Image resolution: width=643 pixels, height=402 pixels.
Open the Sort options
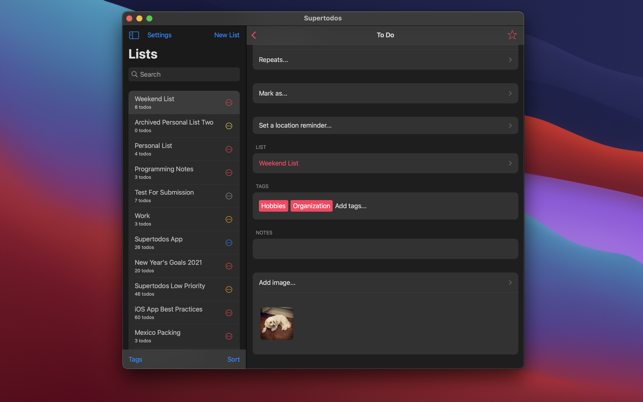point(233,359)
